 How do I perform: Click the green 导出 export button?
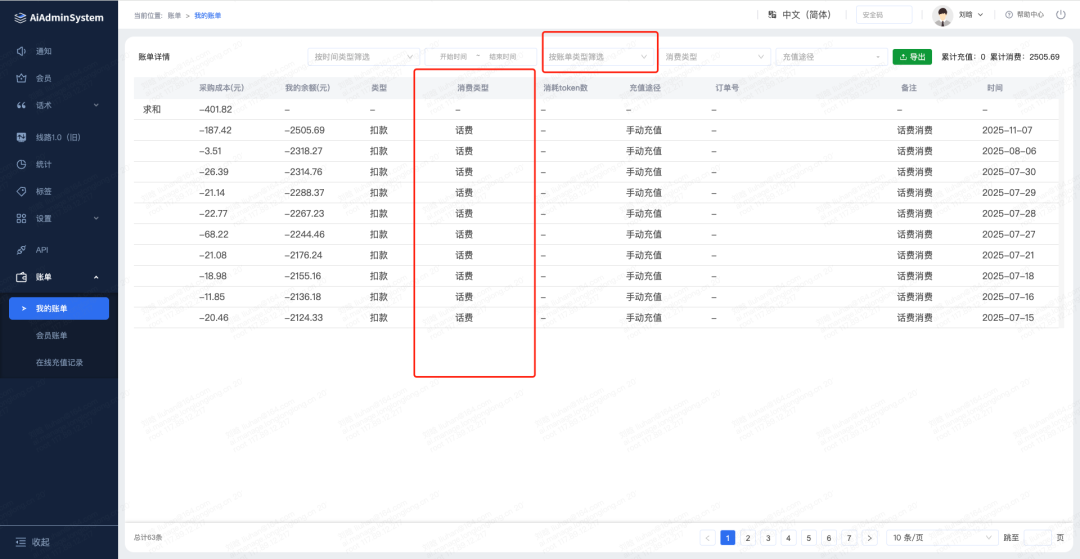point(912,57)
